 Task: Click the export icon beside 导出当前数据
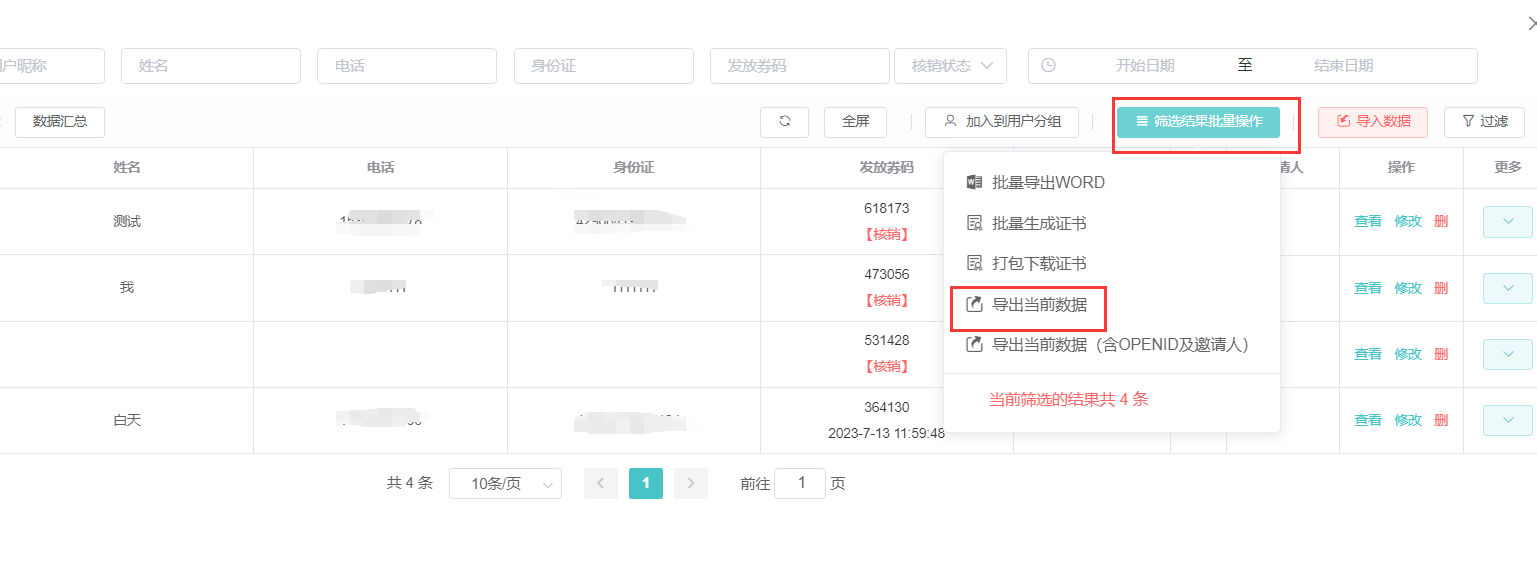tap(974, 304)
